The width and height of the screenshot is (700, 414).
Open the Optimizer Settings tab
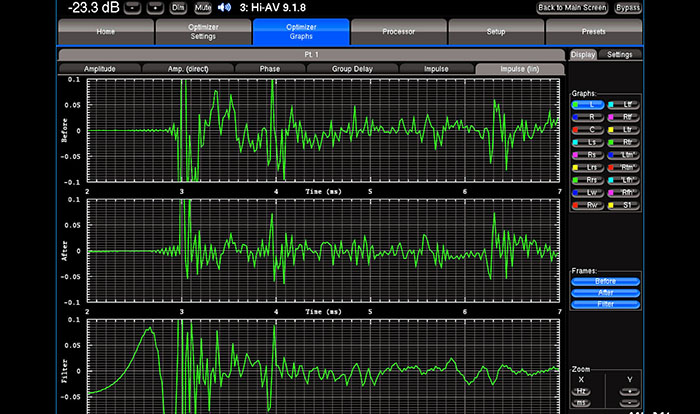pyautogui.click(x=203, y=32)
